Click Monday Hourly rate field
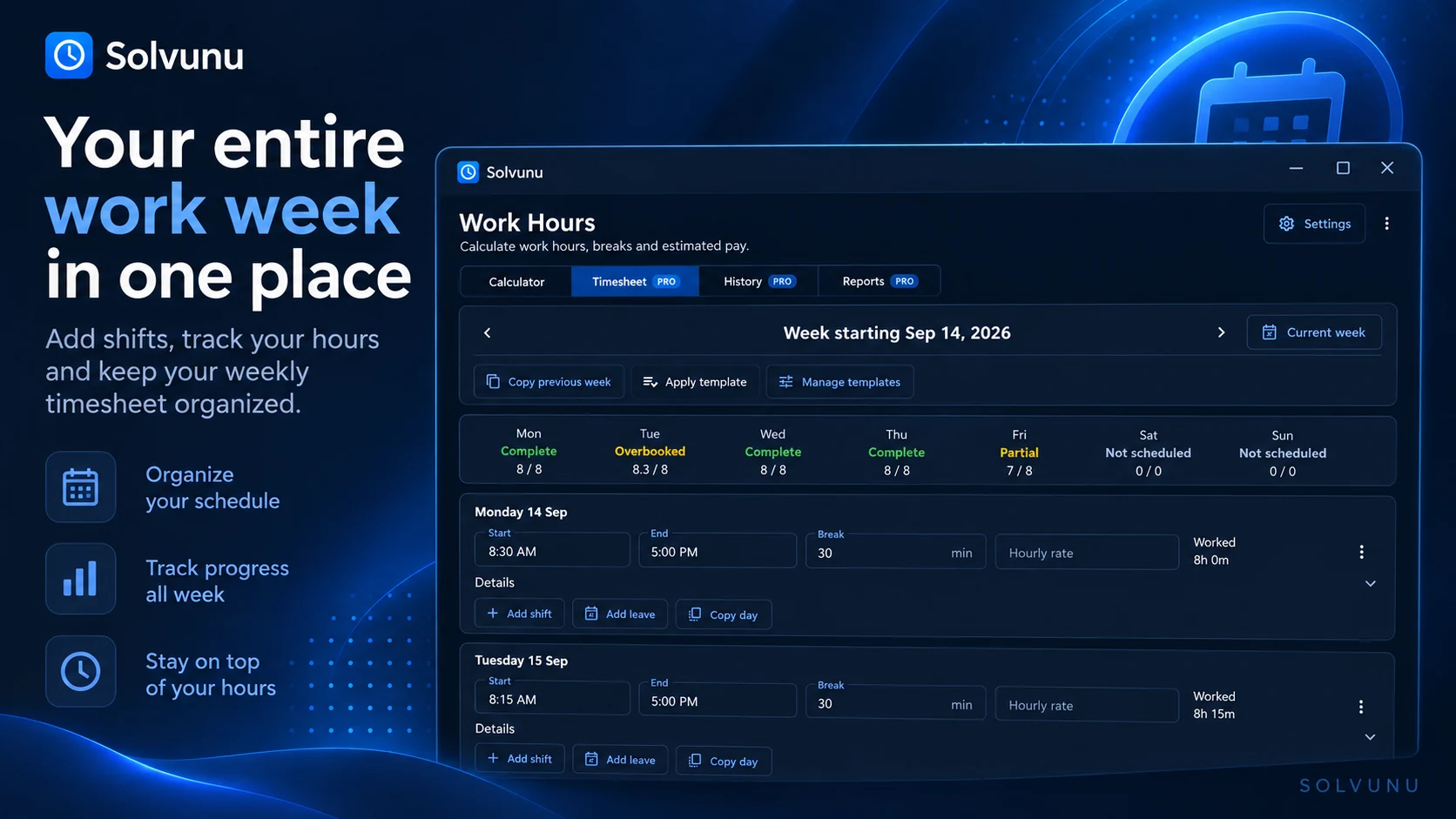The image size is (1456, 819). (x=1087, y=553)
